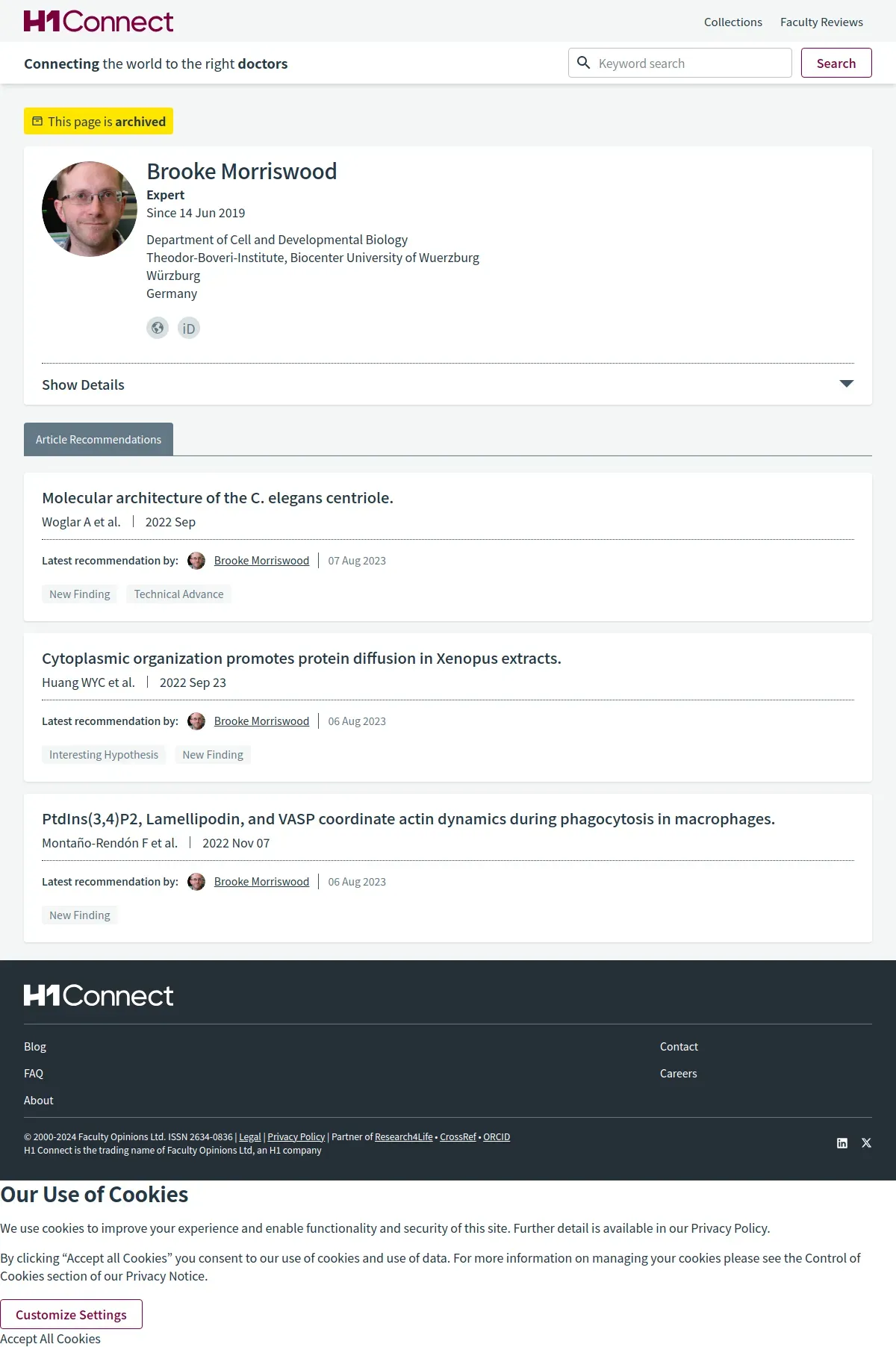
Task: Open the X social icon in footer
Action: [x=866, y=1143]
